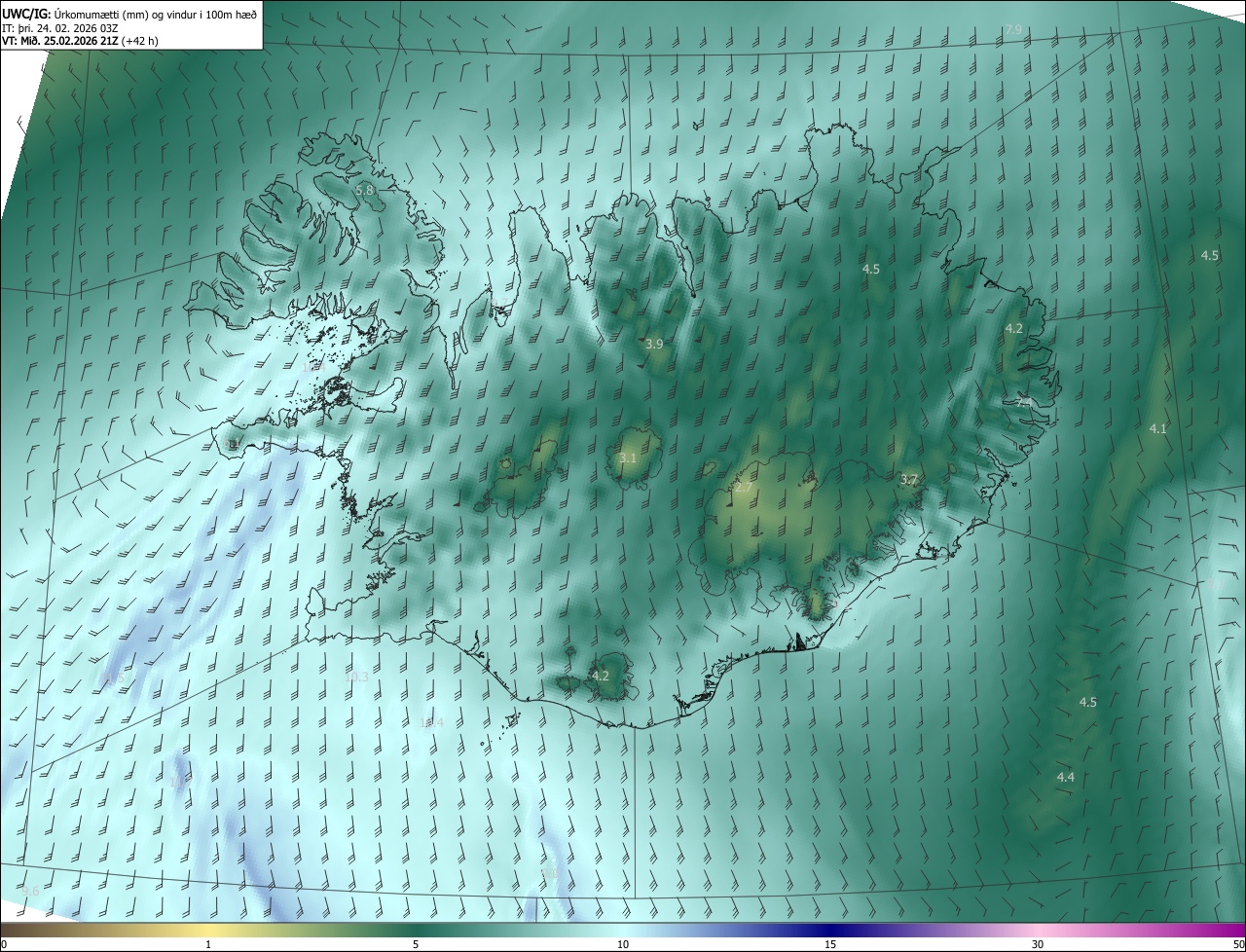The image size is (1246, 952).
Task: Select the 5.8 value label
Action: [x=364, y=191]
